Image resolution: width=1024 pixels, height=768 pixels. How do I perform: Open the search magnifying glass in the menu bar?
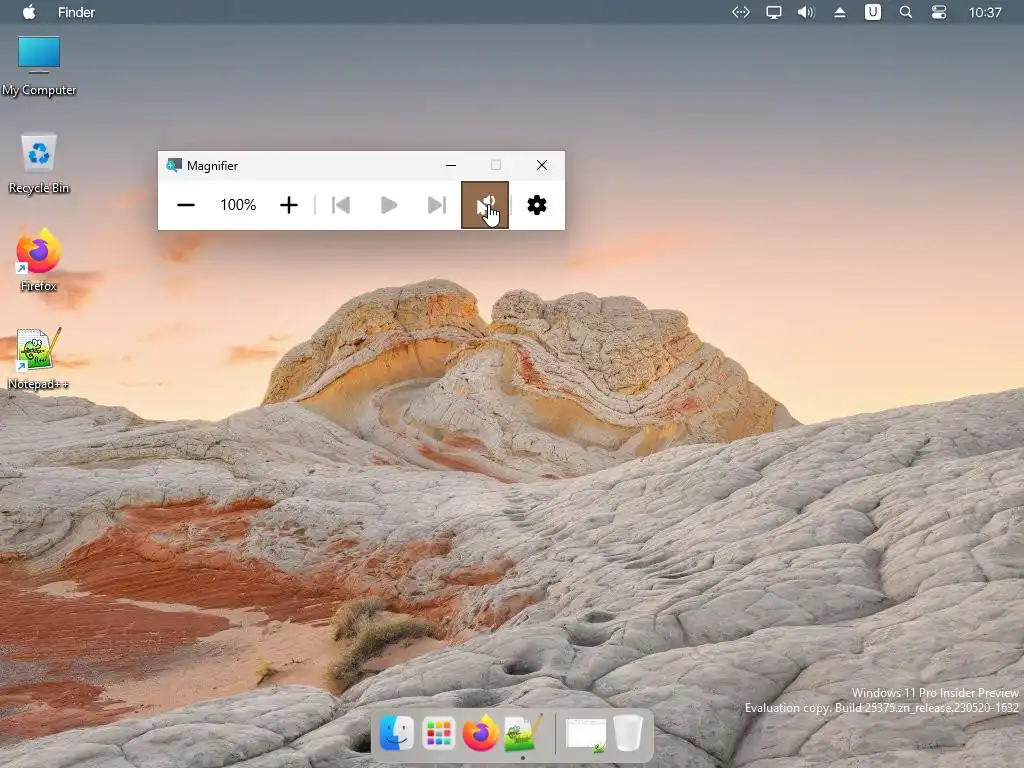click(x=906, y=12)
